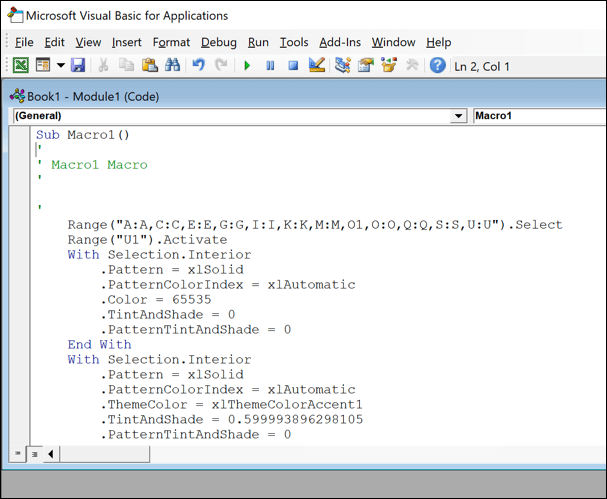Open the Debug menu
This screenshot has height=499, width=607.
(x=219, y=42)
